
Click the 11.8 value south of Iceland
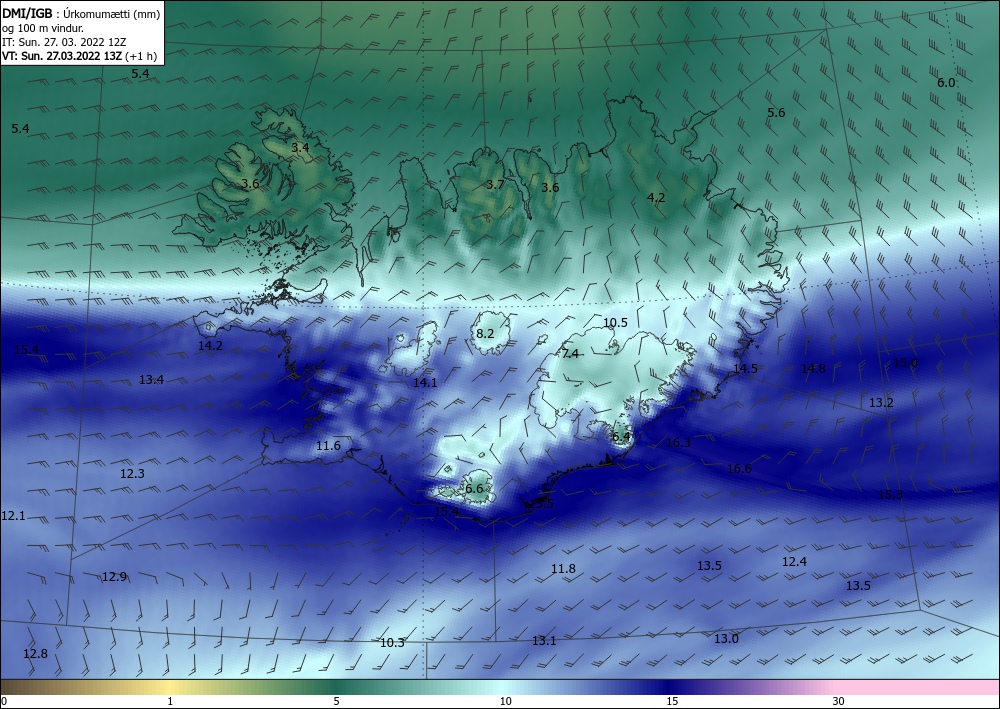click(x=564, y=569)
